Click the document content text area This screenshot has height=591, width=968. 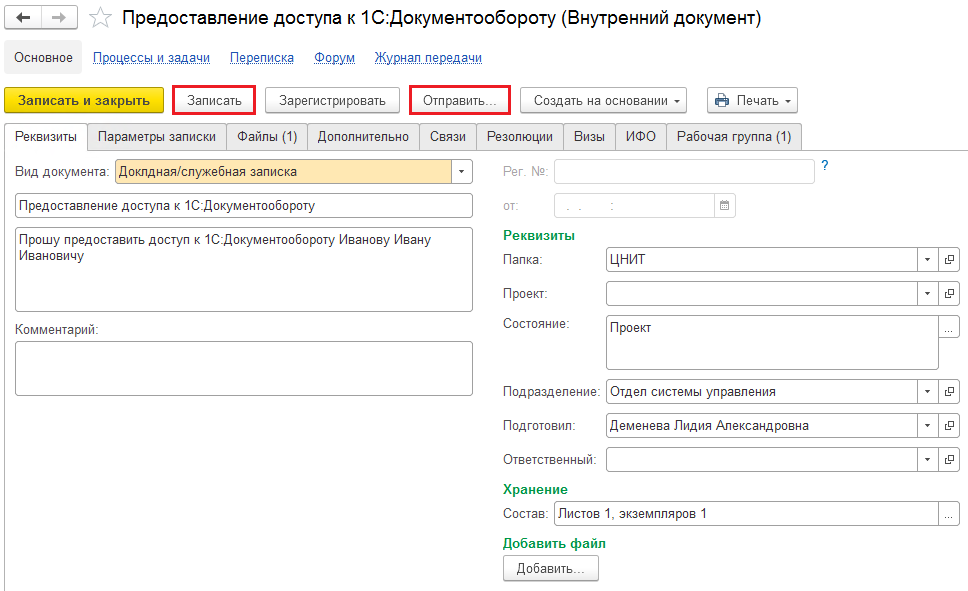[x=244, y=269]
